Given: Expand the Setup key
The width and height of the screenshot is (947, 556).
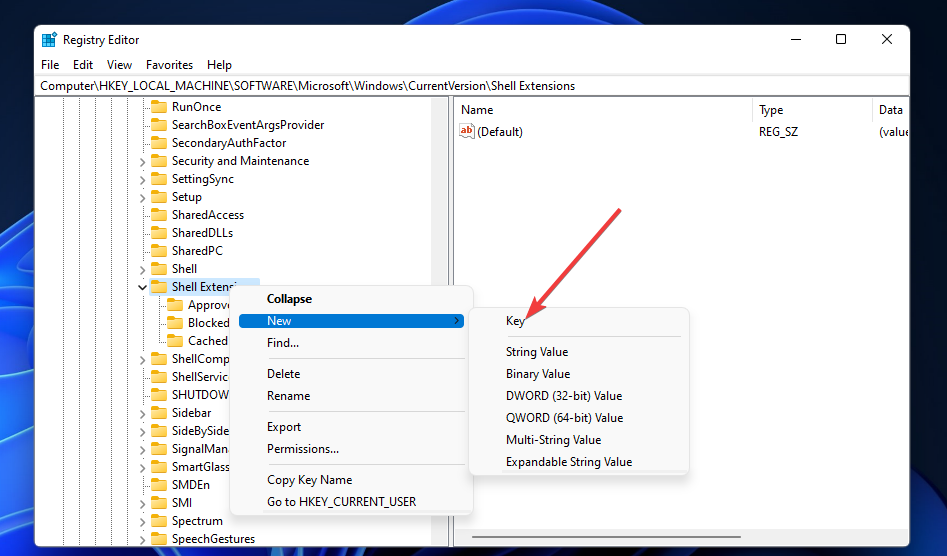Looking at the screenshot, I should click(143, 197).
